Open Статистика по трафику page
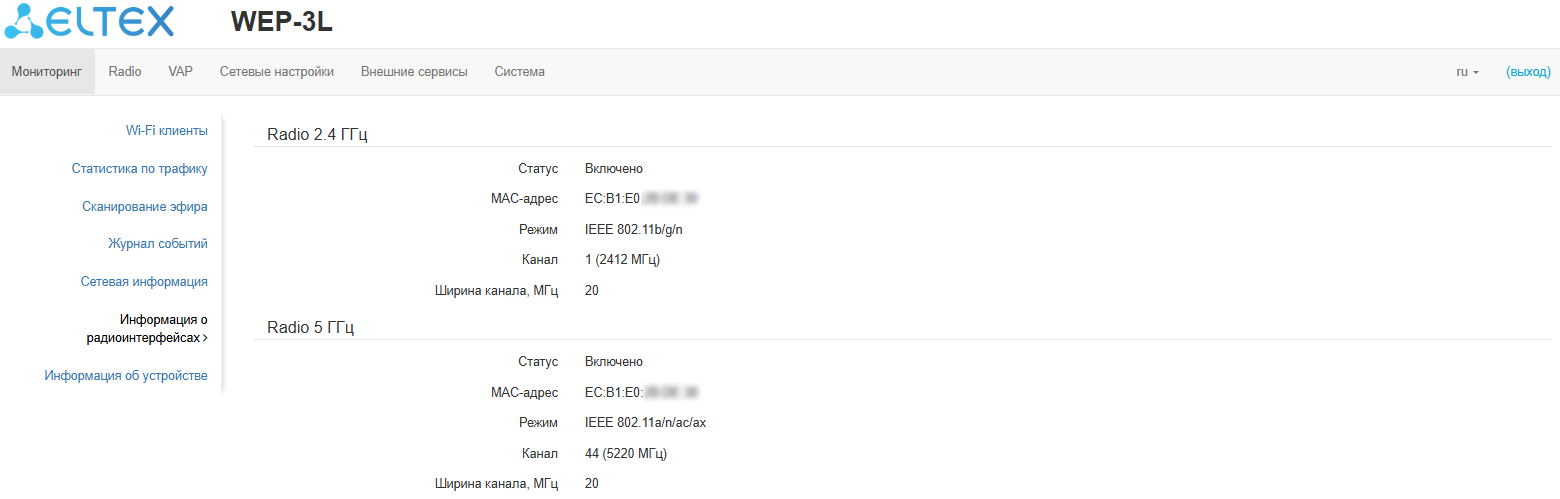The width and height of the screenshot is (1560, 499). tap(139, 169)
